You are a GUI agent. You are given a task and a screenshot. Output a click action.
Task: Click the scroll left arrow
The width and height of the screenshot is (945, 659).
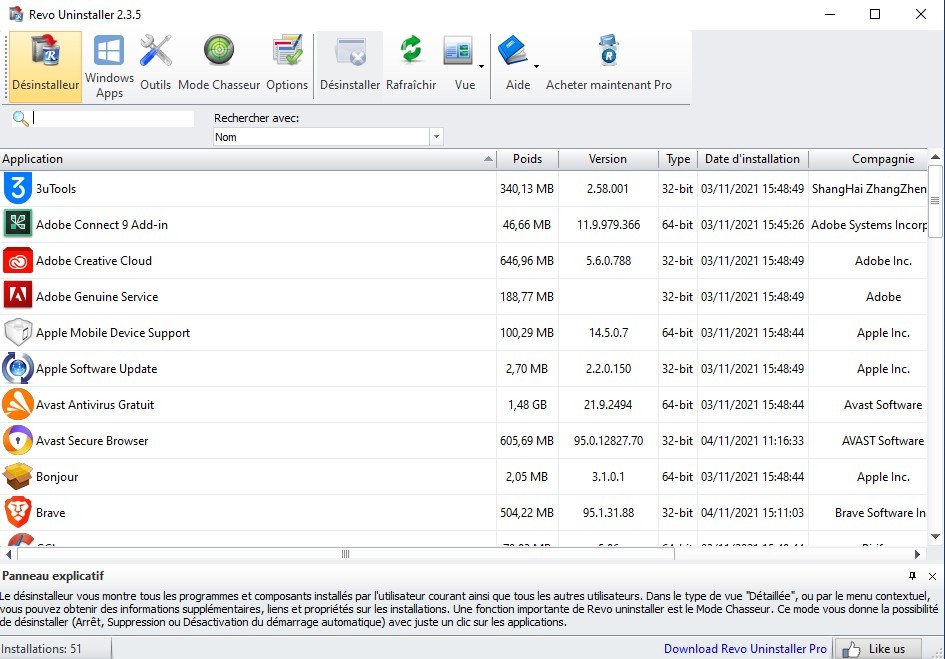click(8, 554)
